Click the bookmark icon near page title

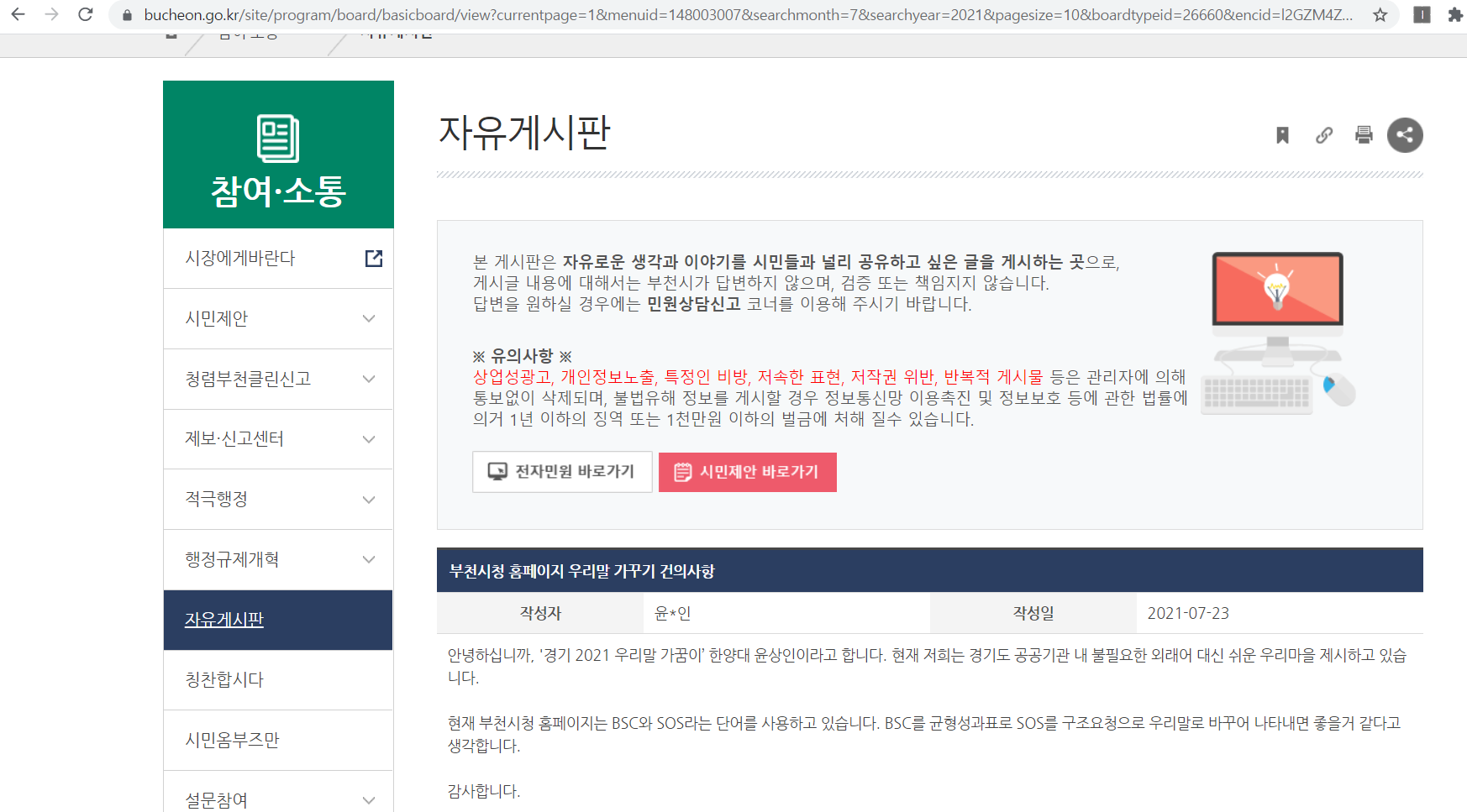pos(1282,135)
